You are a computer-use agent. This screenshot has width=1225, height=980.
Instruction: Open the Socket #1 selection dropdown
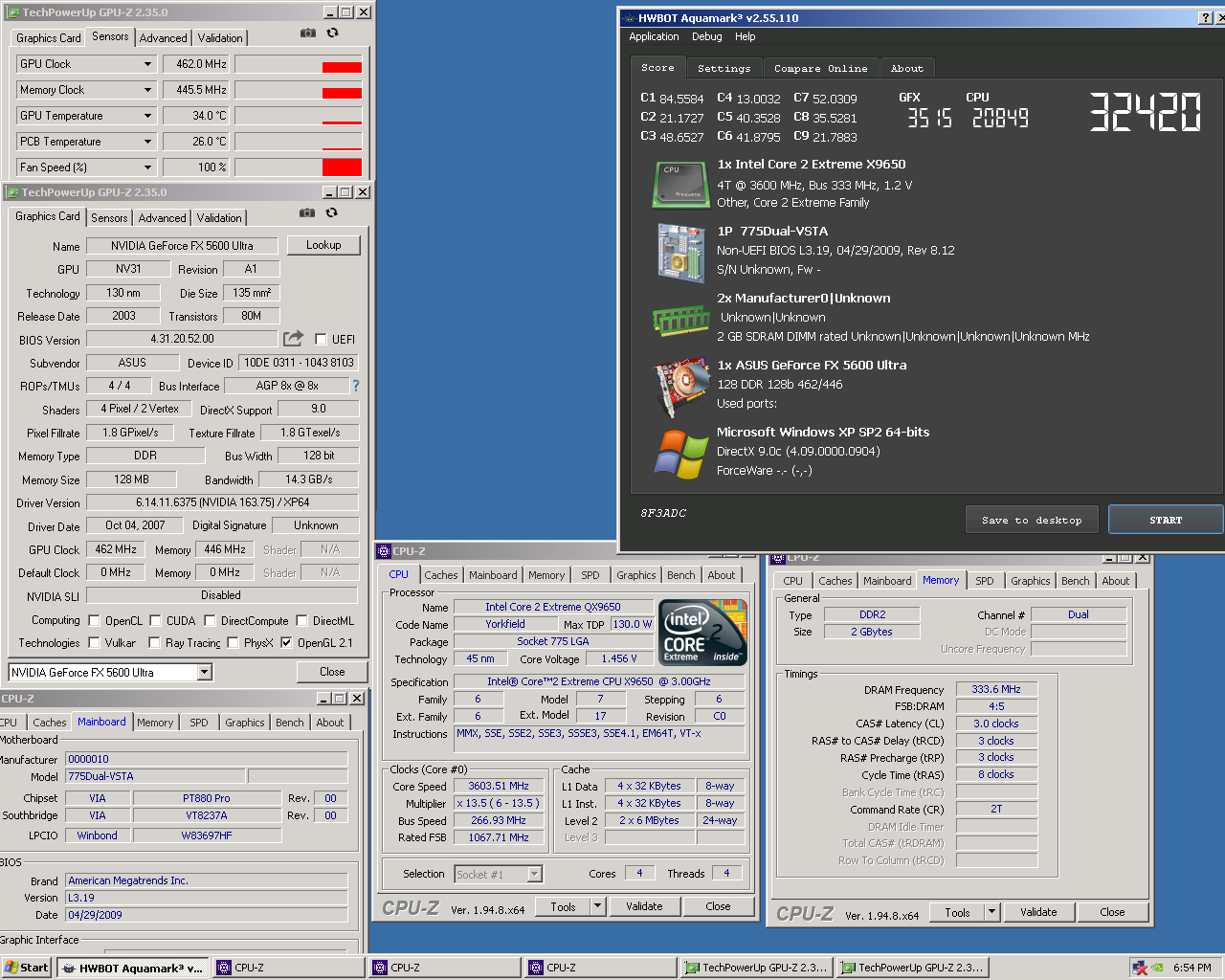(x=535, y=874)
